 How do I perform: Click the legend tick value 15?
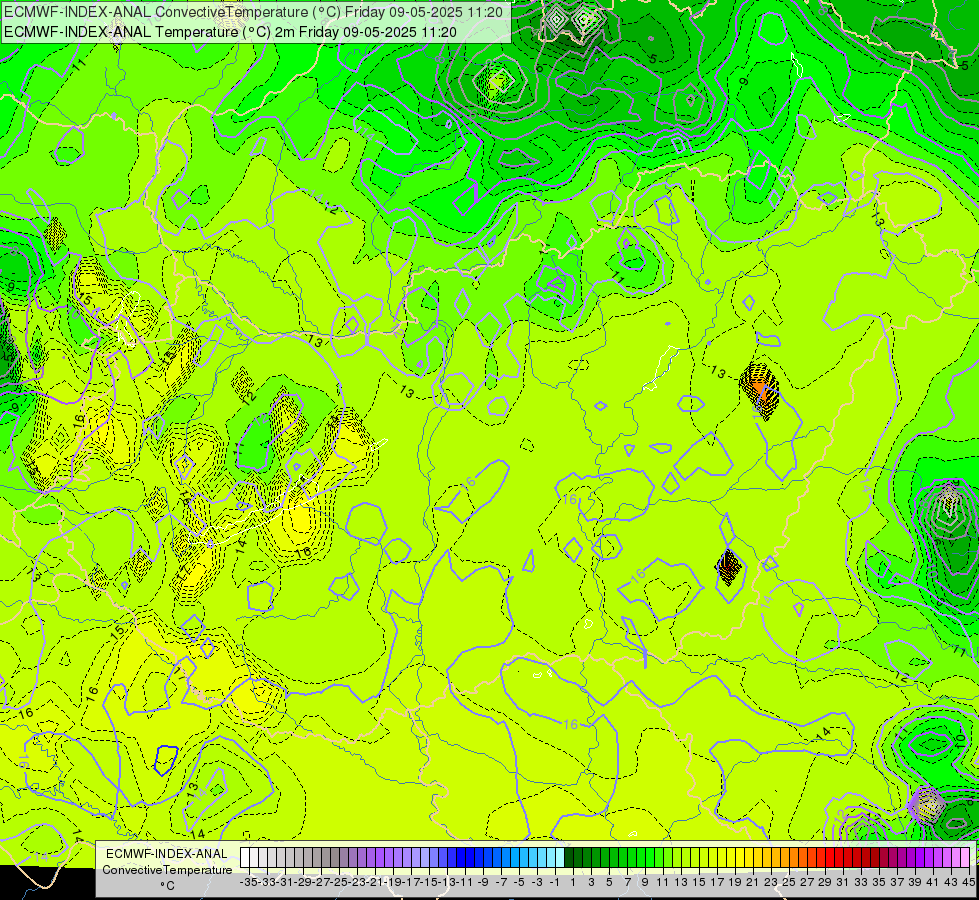(x=699, y=883)
